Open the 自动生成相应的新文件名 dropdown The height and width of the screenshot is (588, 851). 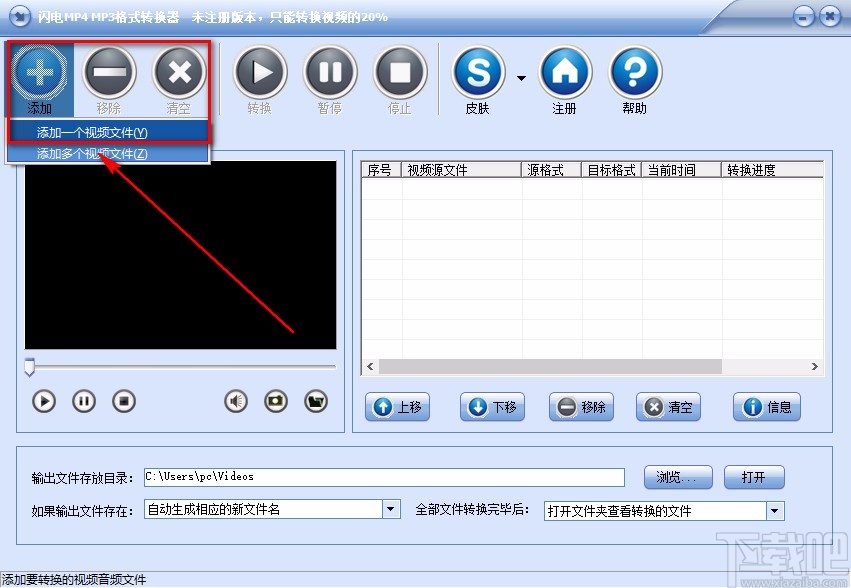tap(390, 510)
